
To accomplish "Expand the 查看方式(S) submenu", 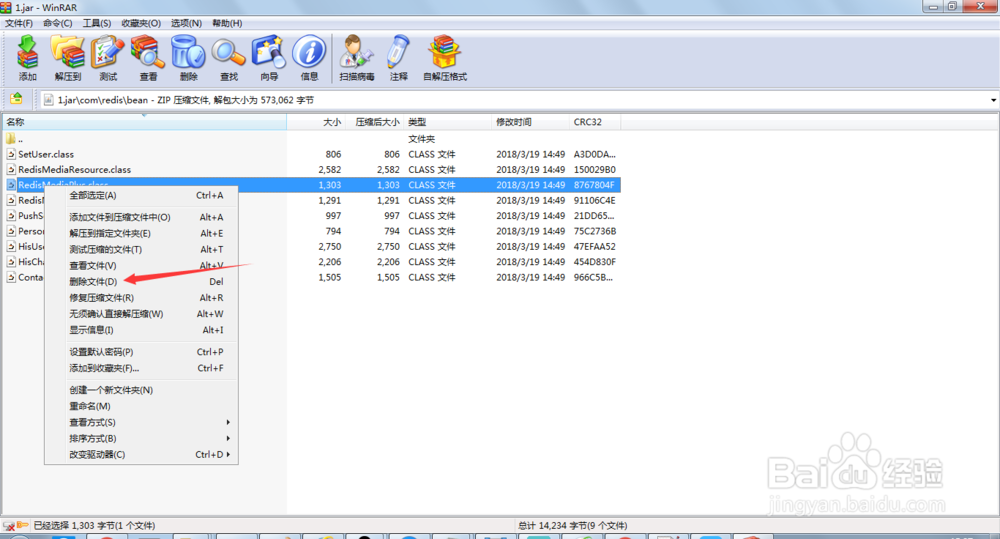I will (141, 422).
